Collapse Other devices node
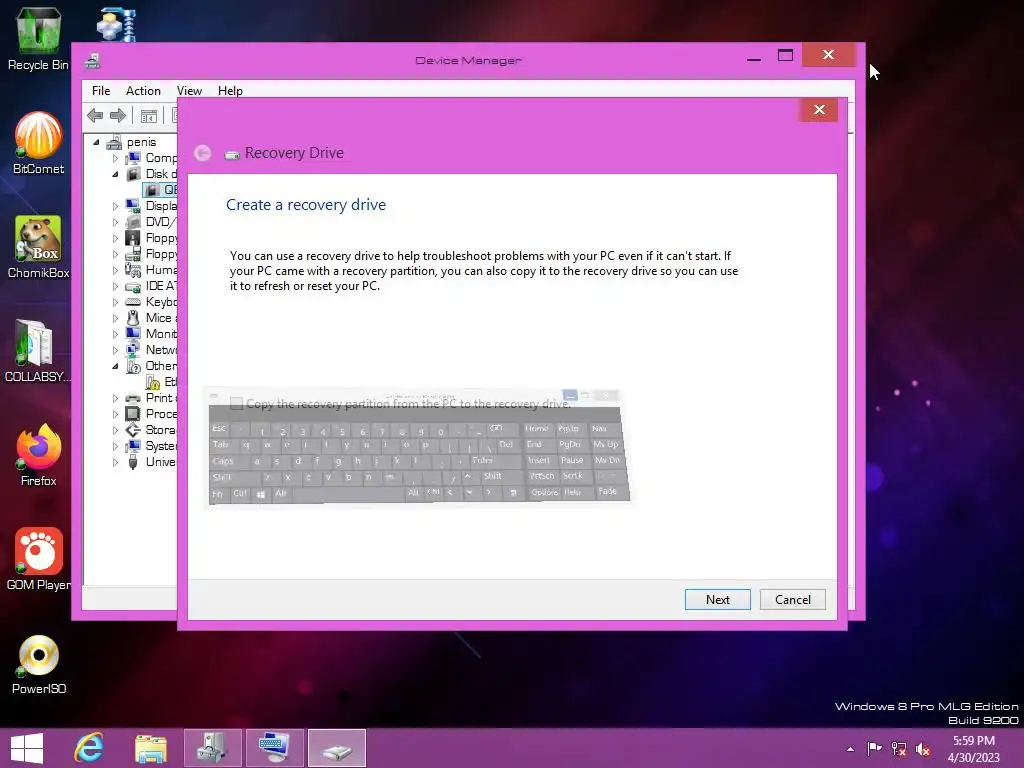This screenshot has height=768, width=1024. (x=116, y=366)
